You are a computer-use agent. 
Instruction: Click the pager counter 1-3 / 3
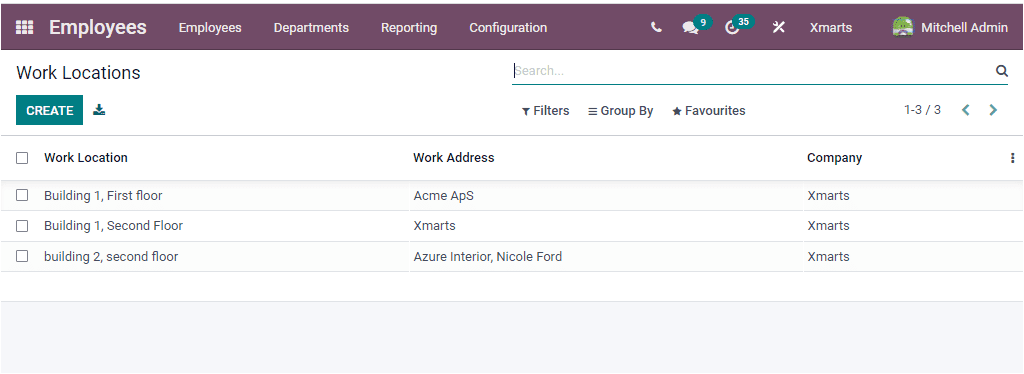[x=922, y=110]
